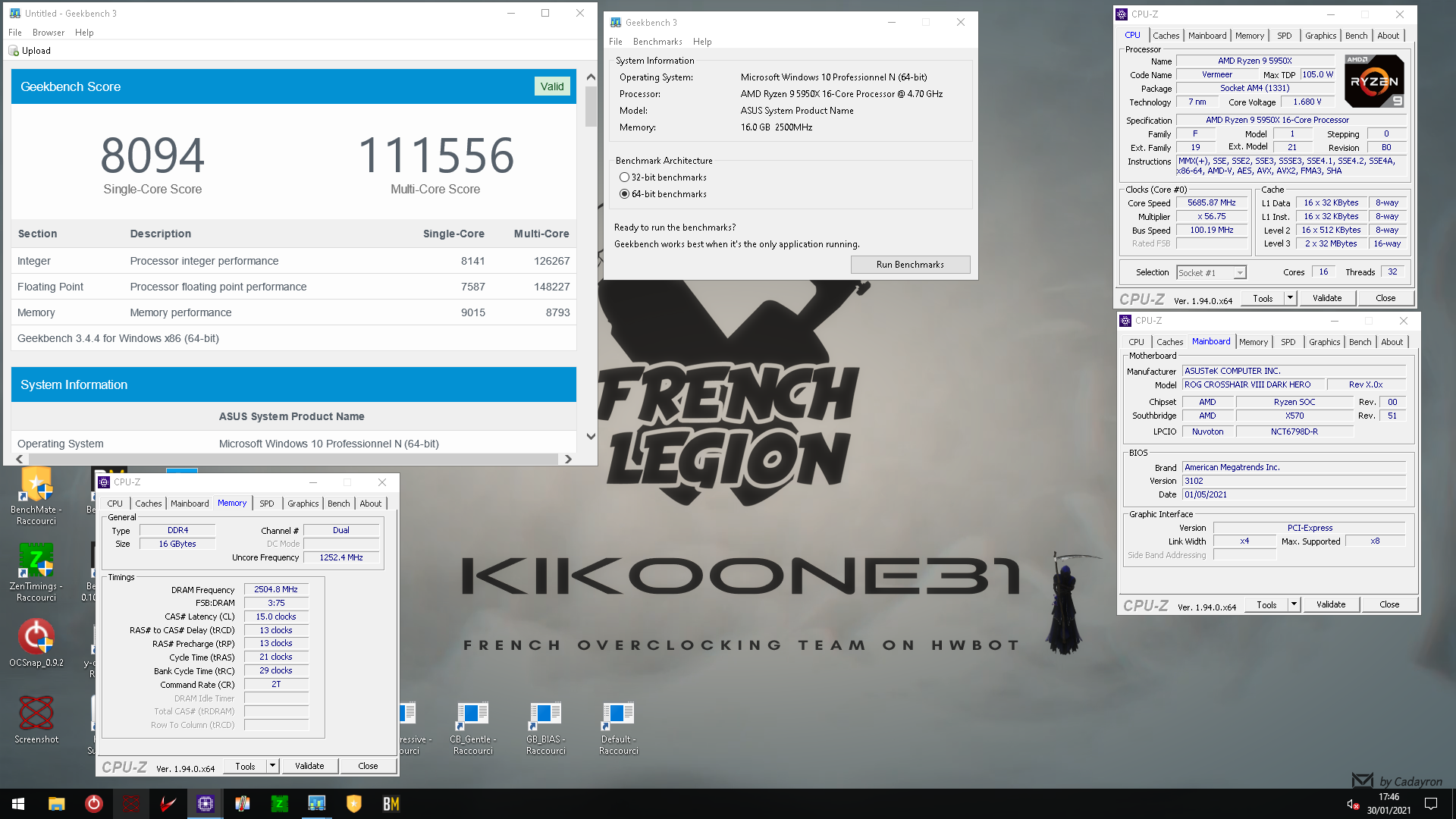Click the Ryzen 9 logo in CPU-Z
The height and width of the screenshot is (819, 1456).
click(1374, 81)
